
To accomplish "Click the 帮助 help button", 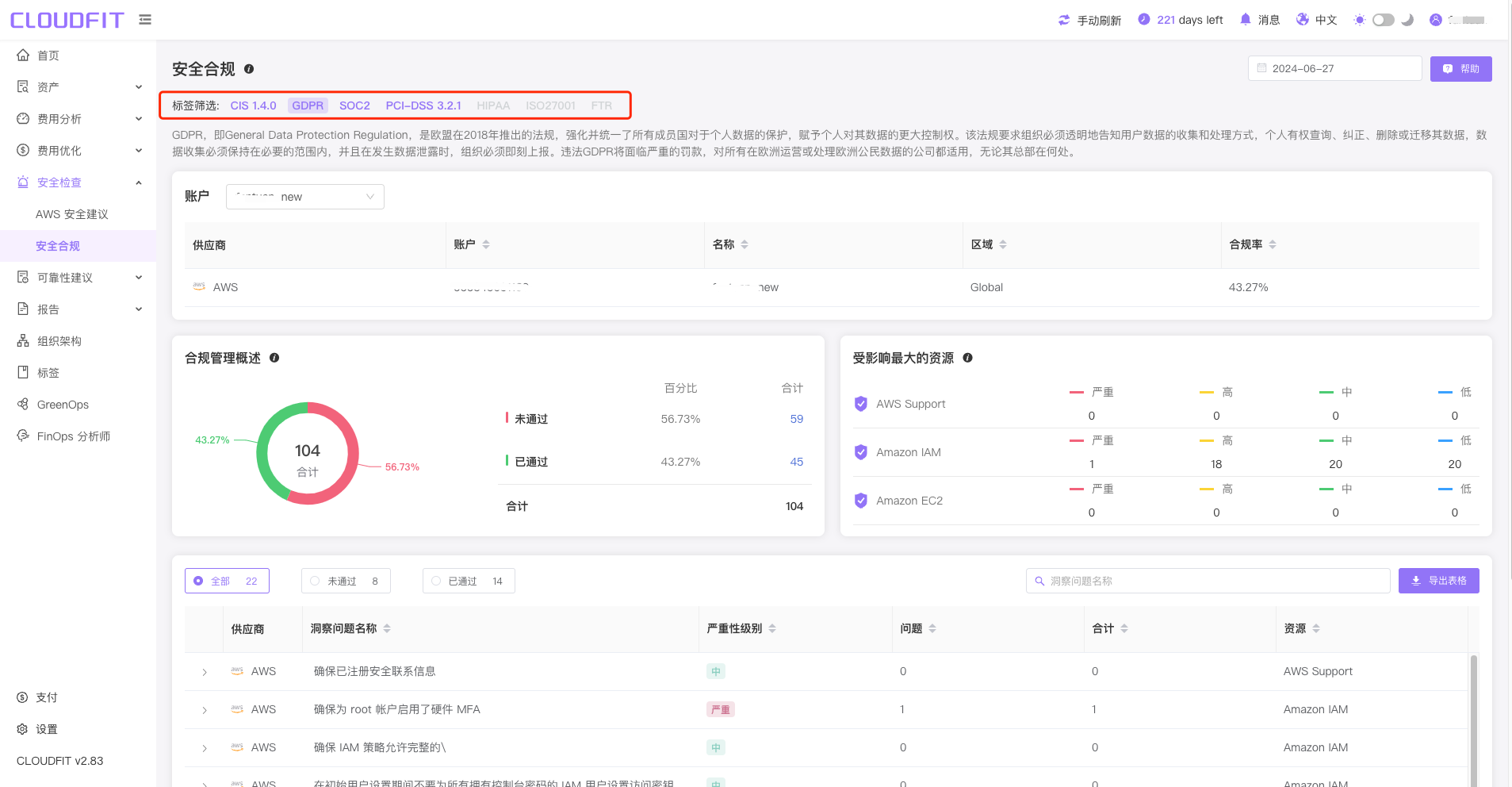I will [1460, 69].
